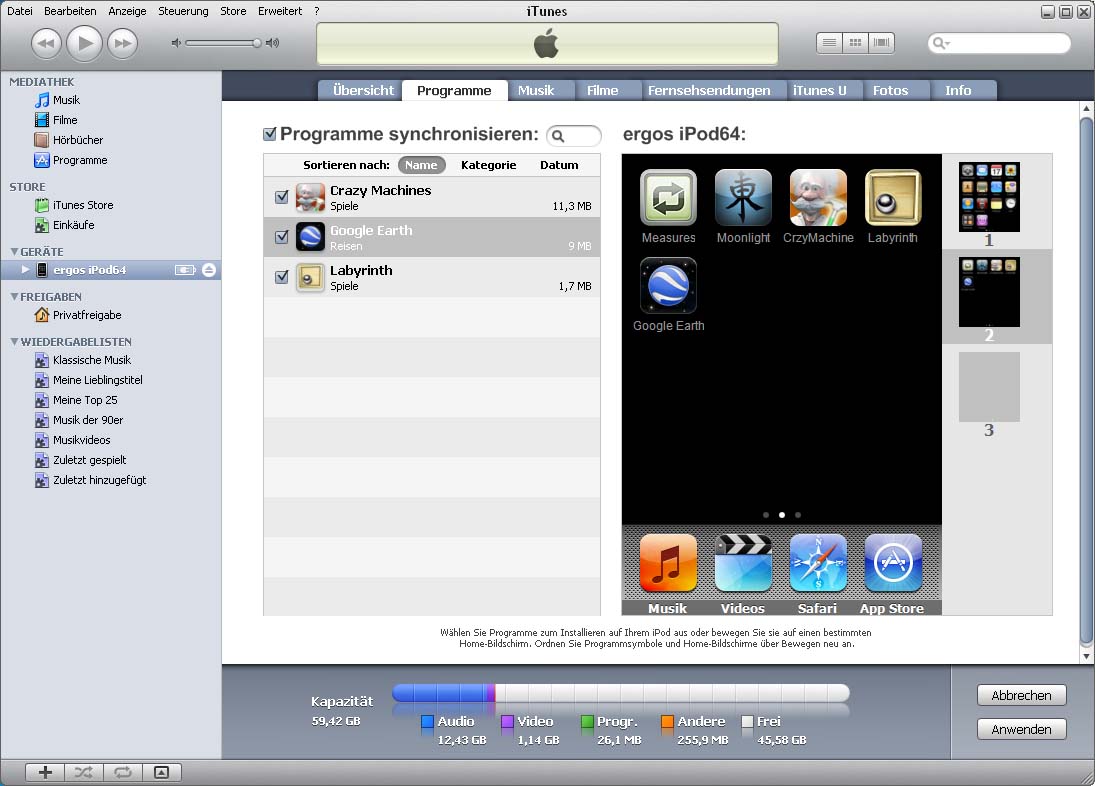Add a new playlist with the plus button
The image size is (1095, 786).
(45, 772)
